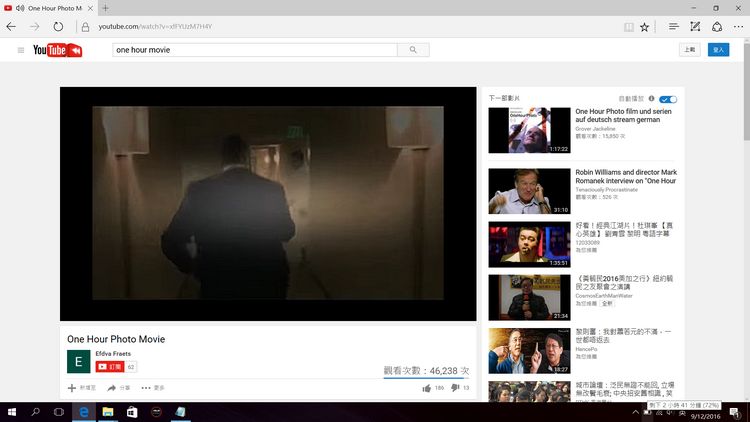Open Action Center notification icon

735,412
